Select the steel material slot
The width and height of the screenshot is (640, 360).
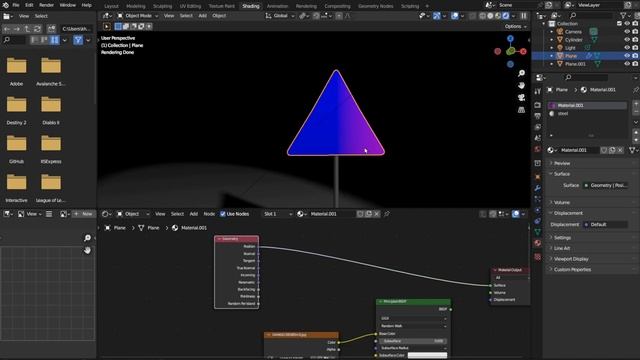click(588, 113)
